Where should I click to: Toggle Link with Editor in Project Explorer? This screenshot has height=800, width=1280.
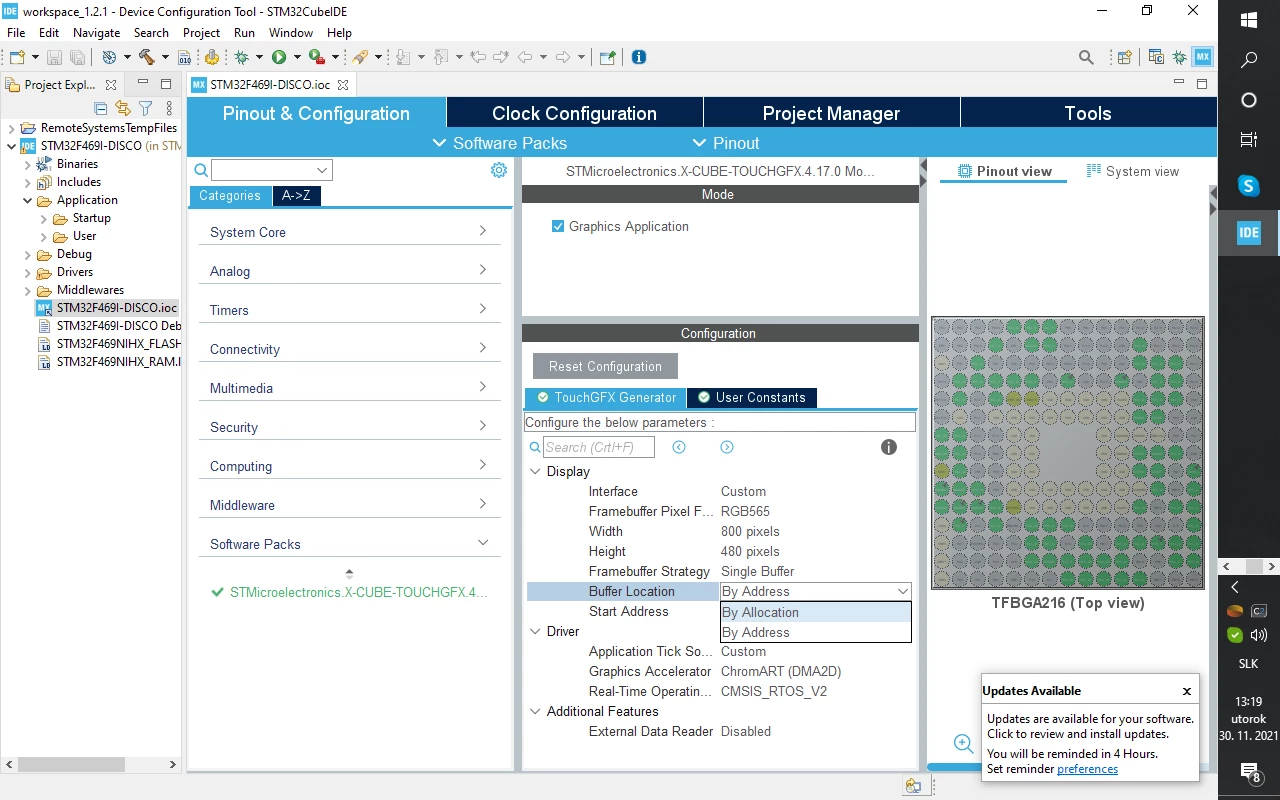pyautogui.click(x=123, y=108)
